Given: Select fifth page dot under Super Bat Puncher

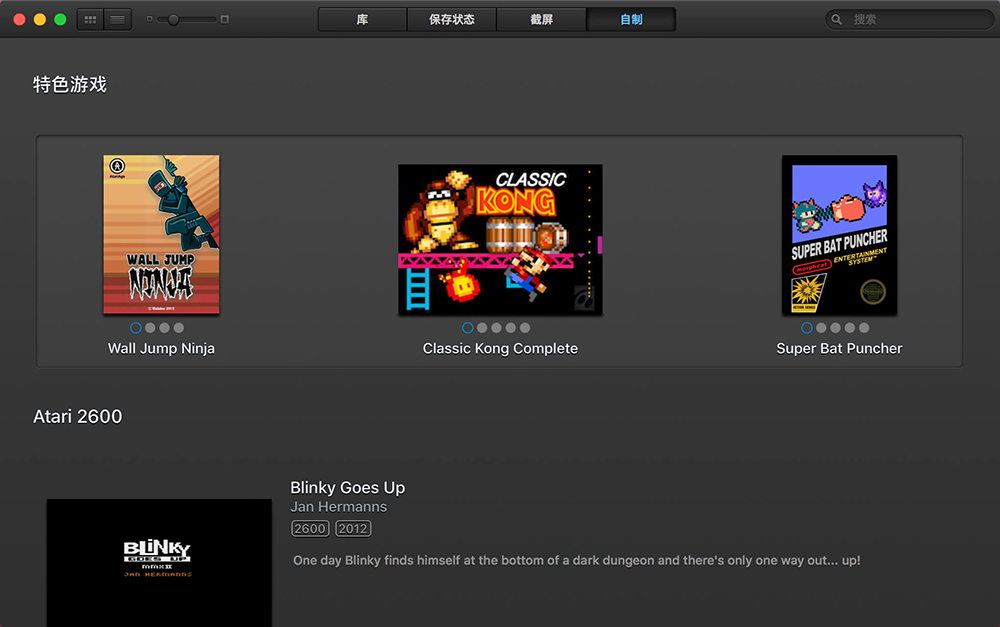Looking at the screenshot, I should (864, 328).
